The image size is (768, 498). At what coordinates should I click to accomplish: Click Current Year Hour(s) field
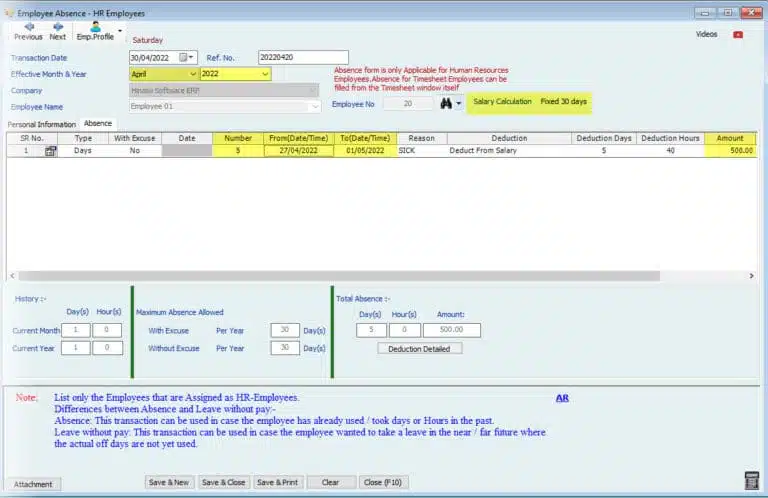[x=107, y=348]
